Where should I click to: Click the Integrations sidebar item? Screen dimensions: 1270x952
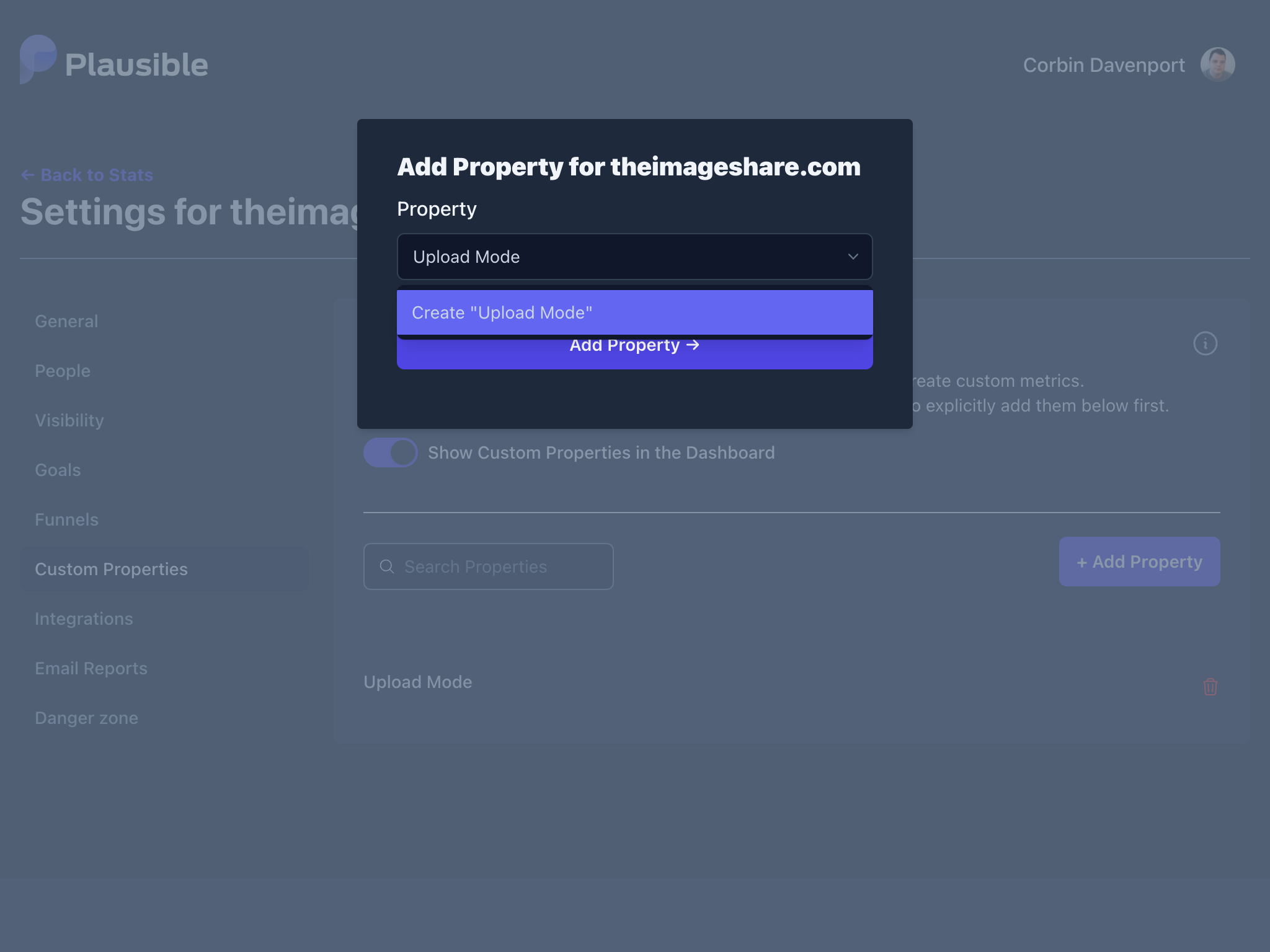pos(84,618)
